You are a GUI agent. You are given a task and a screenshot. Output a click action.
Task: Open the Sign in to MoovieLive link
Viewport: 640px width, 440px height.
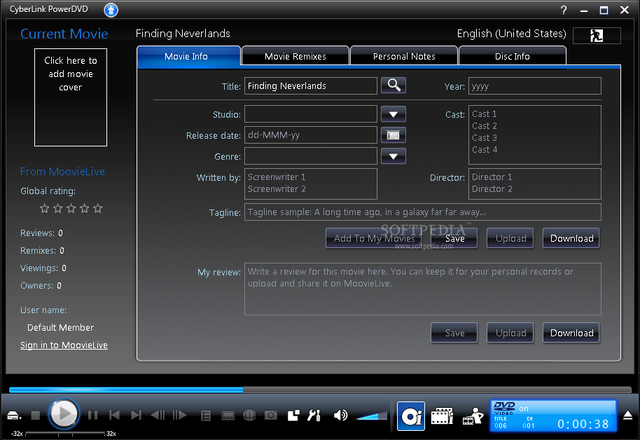coord(64,345)
